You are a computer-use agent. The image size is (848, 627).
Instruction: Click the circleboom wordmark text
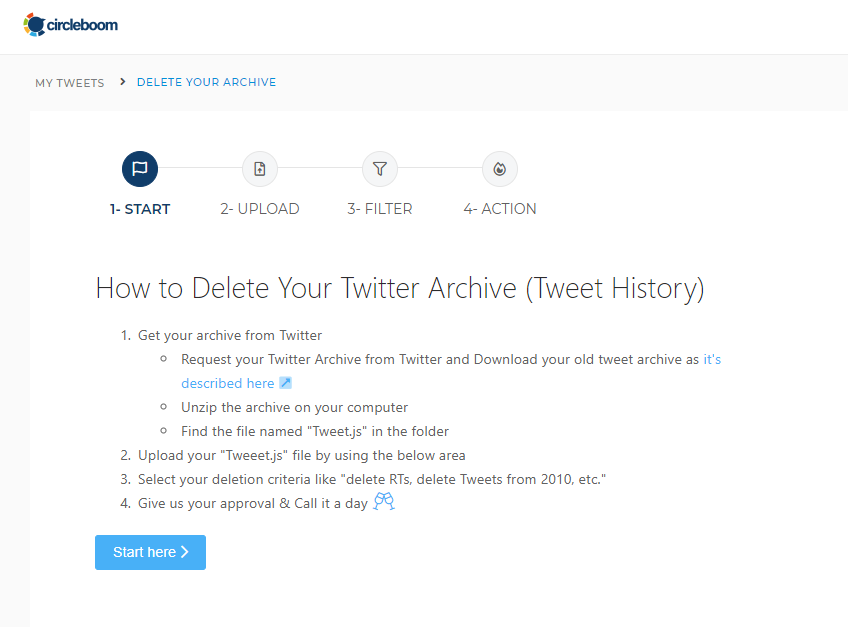click(x=81, y=25)
